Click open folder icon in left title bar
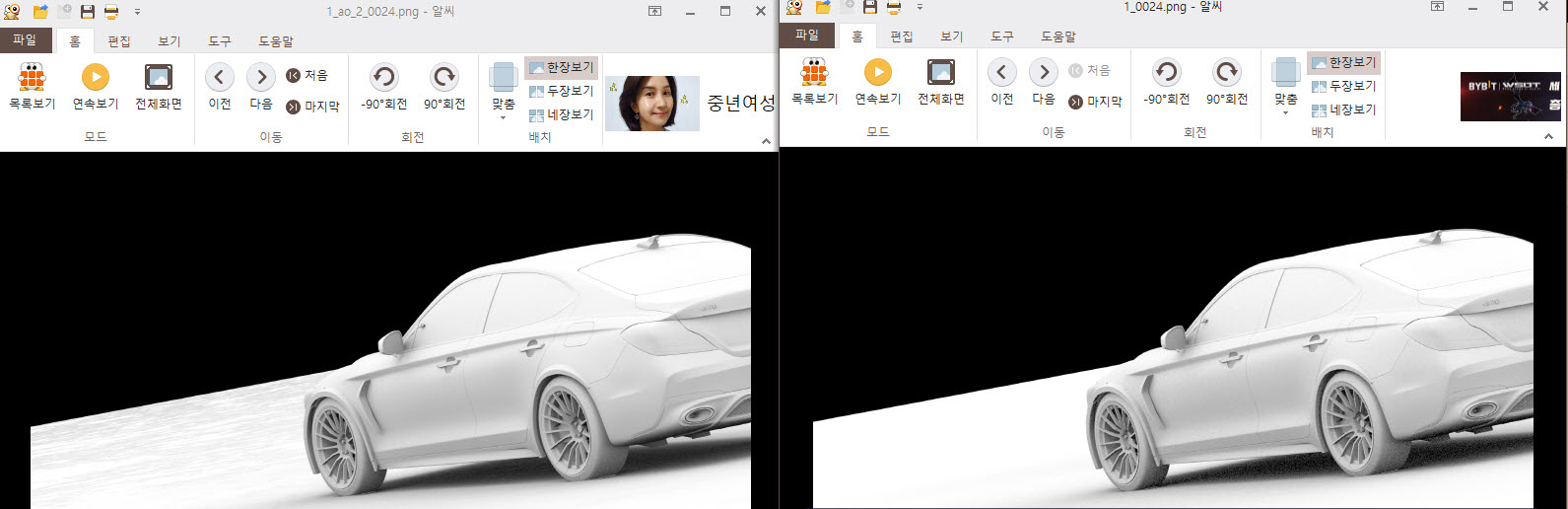The image size is (1568, 509). tap(40, 12)
